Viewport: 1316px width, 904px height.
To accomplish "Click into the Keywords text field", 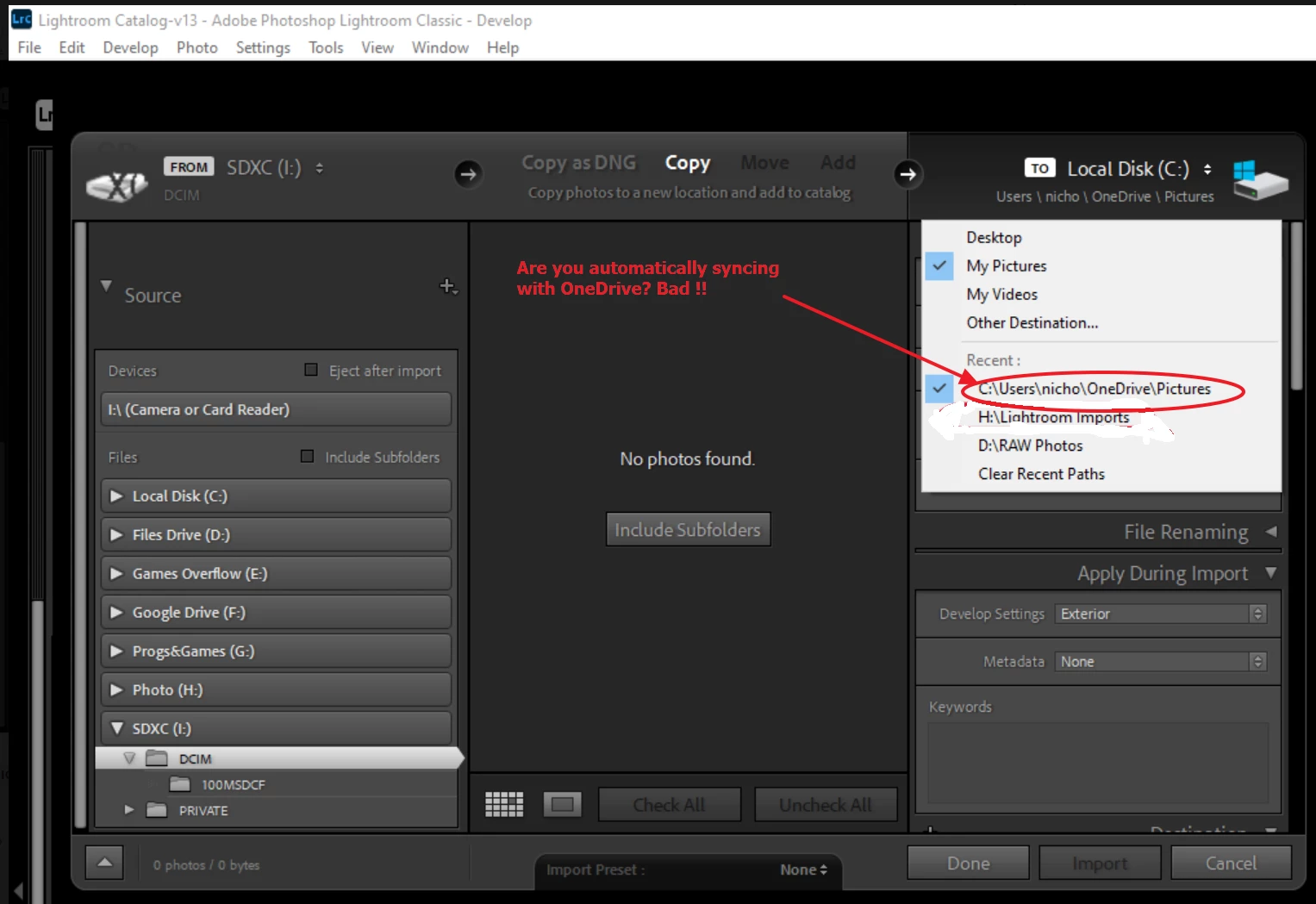I will (x=1098, y=763).
